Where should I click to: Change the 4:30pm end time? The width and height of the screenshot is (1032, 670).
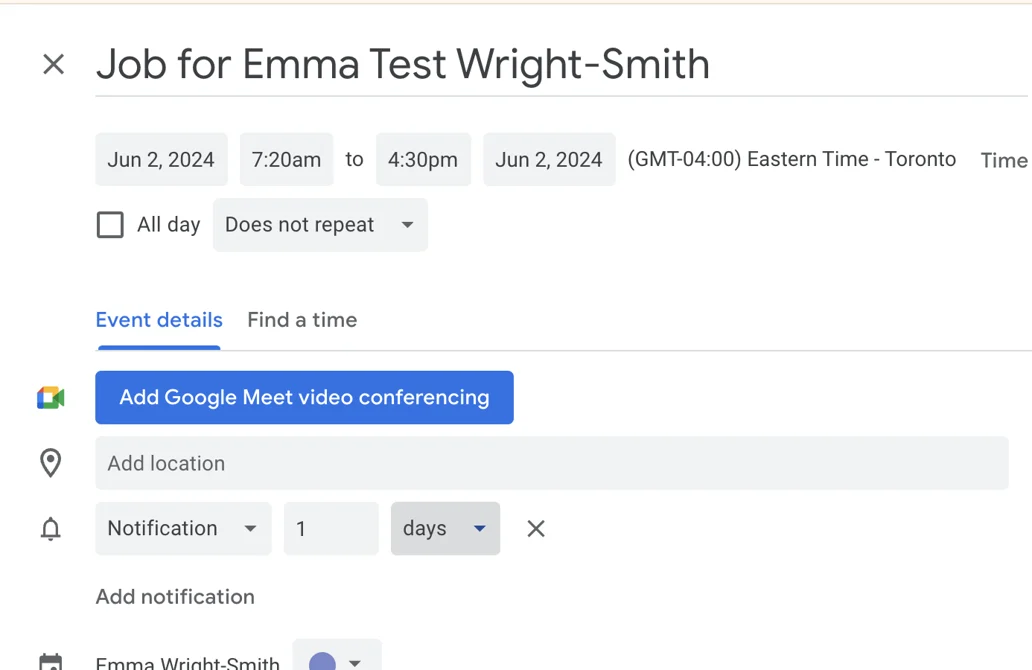[x=423, y=160]
